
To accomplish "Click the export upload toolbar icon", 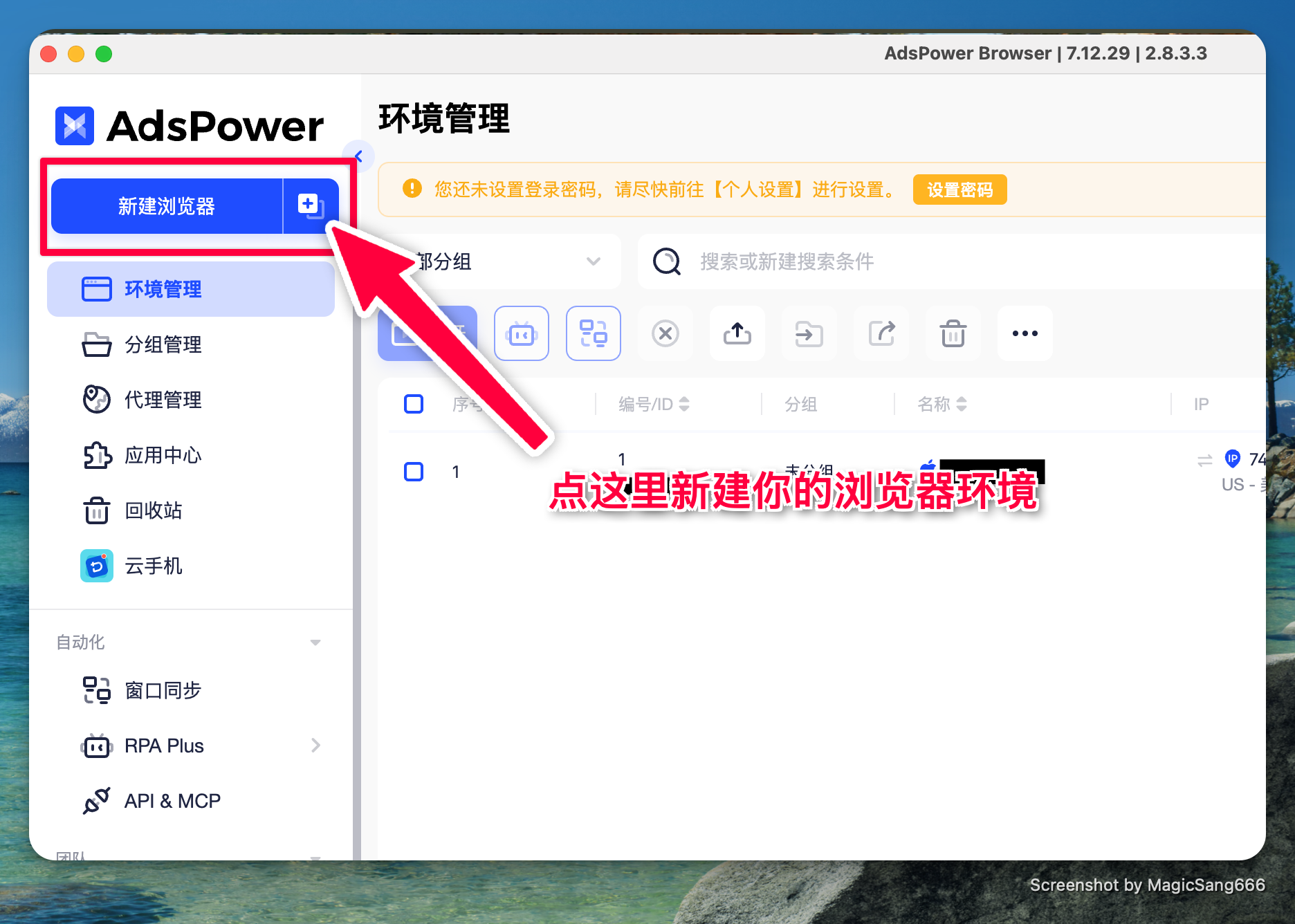I will [737, 334].
